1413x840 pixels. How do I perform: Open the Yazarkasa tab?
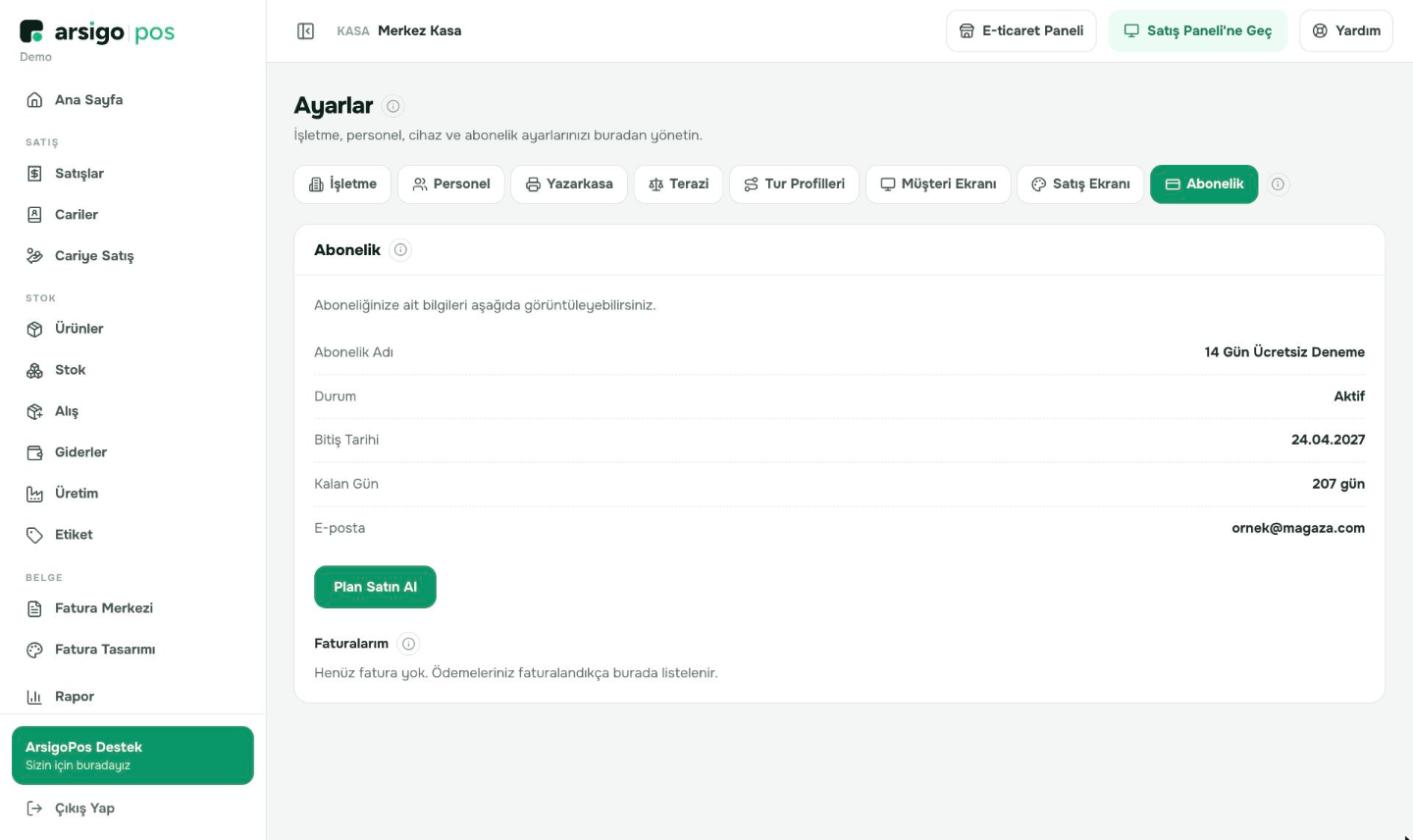[569, 184]
